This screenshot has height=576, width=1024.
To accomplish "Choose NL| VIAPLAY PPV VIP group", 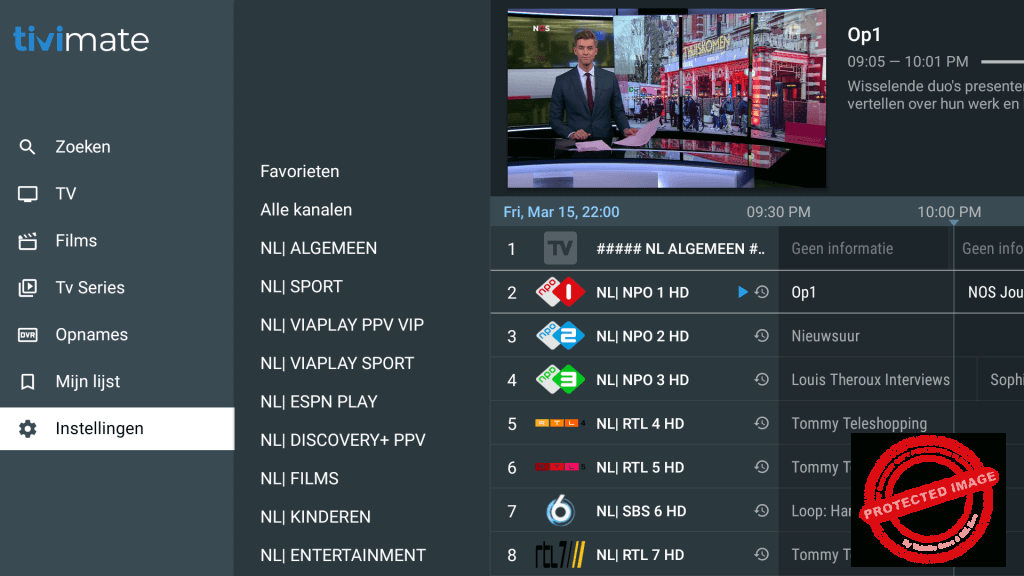I will pyautogui.click(x=342, y=325).
